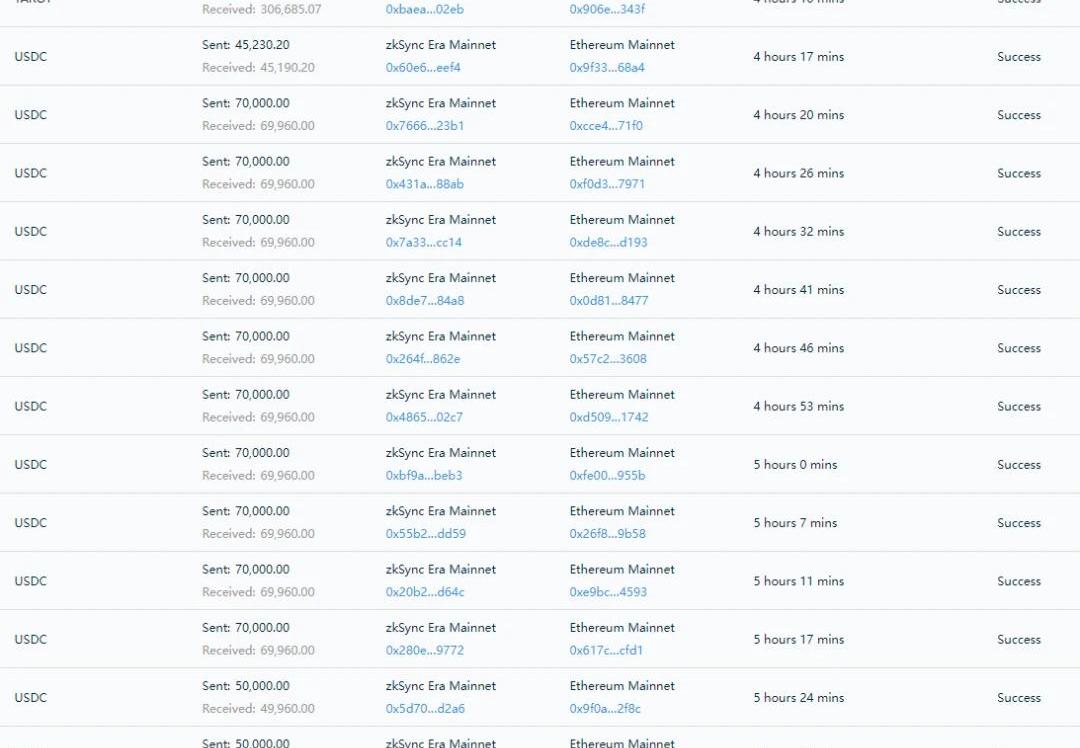Screen dimensions: 1080x748
Task: Click source hash 0xbf9a...beb3
Action: (424, 475)
